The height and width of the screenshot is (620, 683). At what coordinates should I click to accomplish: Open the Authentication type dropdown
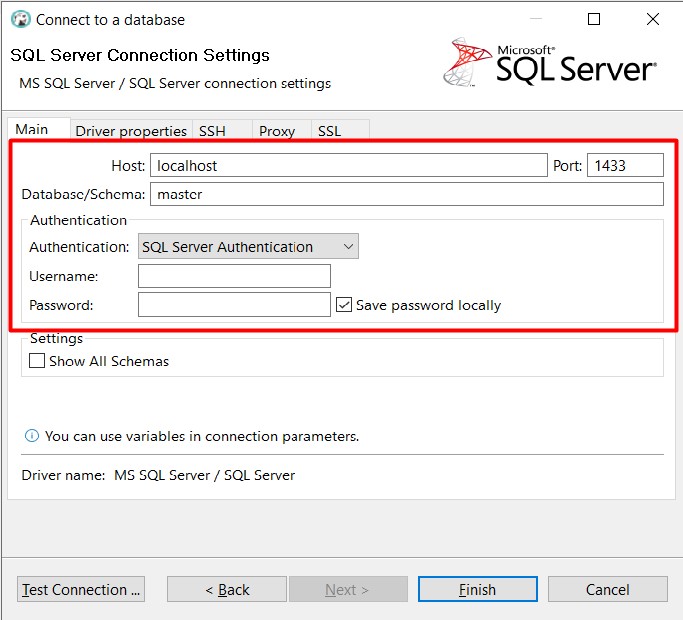pyautogui.click(x=248, y=247)
